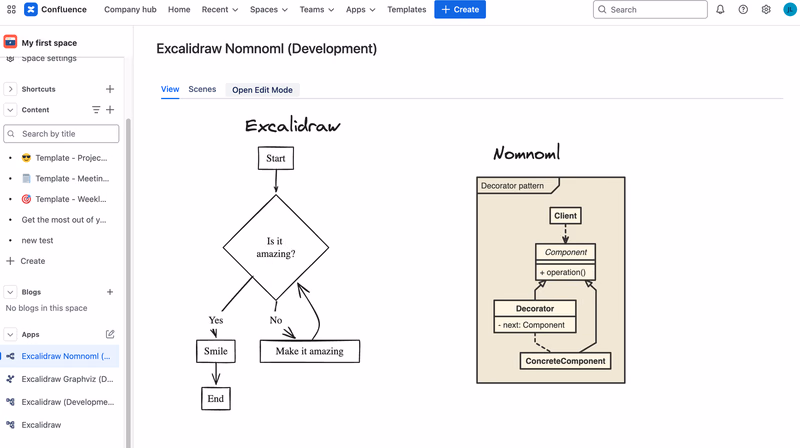Click the blue Create button
800x448 pixels.
(x=460, y=9)
